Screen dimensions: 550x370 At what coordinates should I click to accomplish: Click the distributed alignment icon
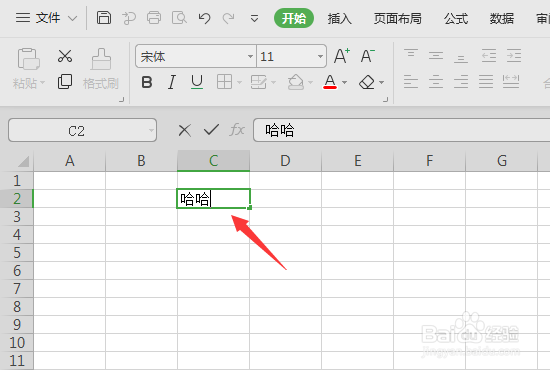pos(511,81)
